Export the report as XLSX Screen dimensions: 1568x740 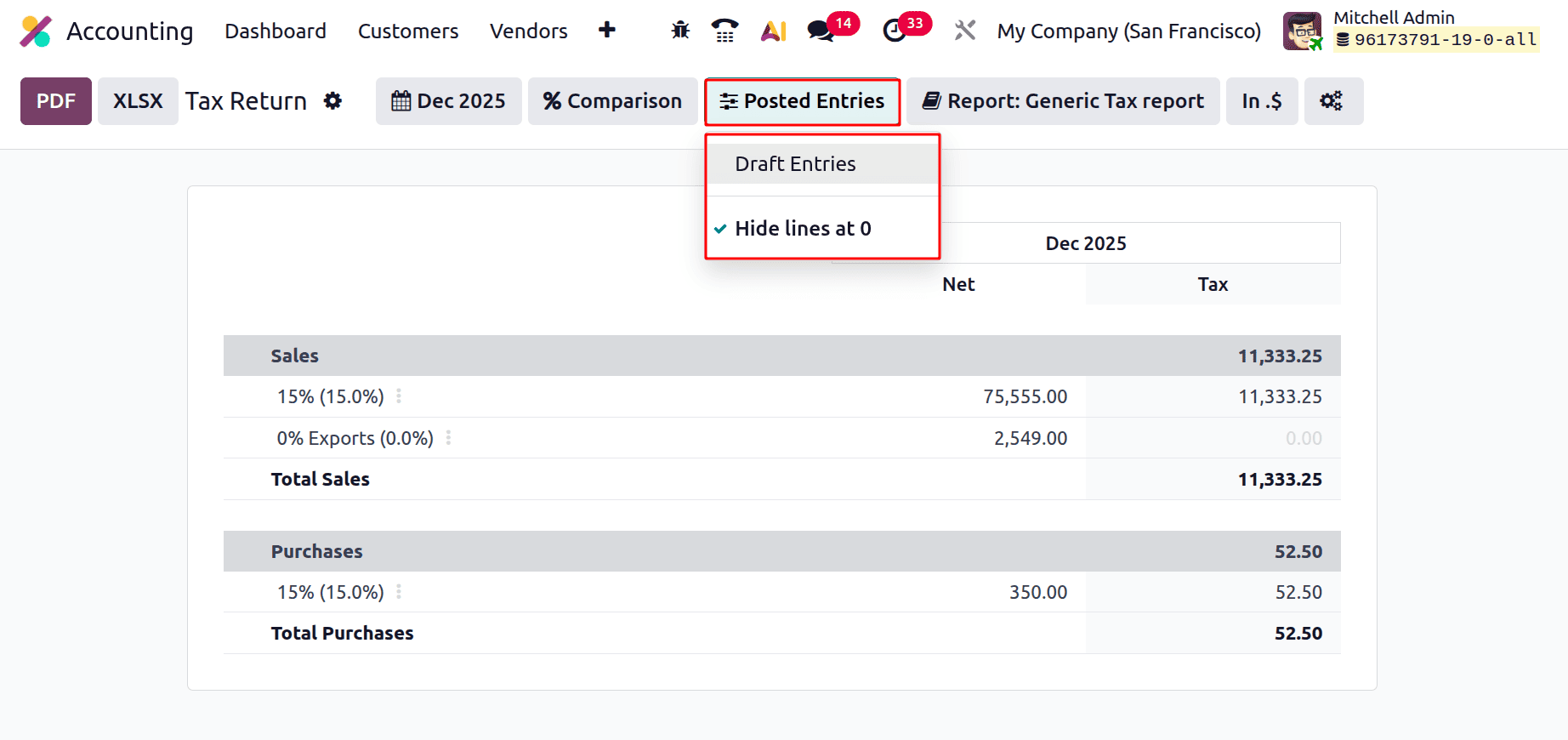(x=138, y=101)
